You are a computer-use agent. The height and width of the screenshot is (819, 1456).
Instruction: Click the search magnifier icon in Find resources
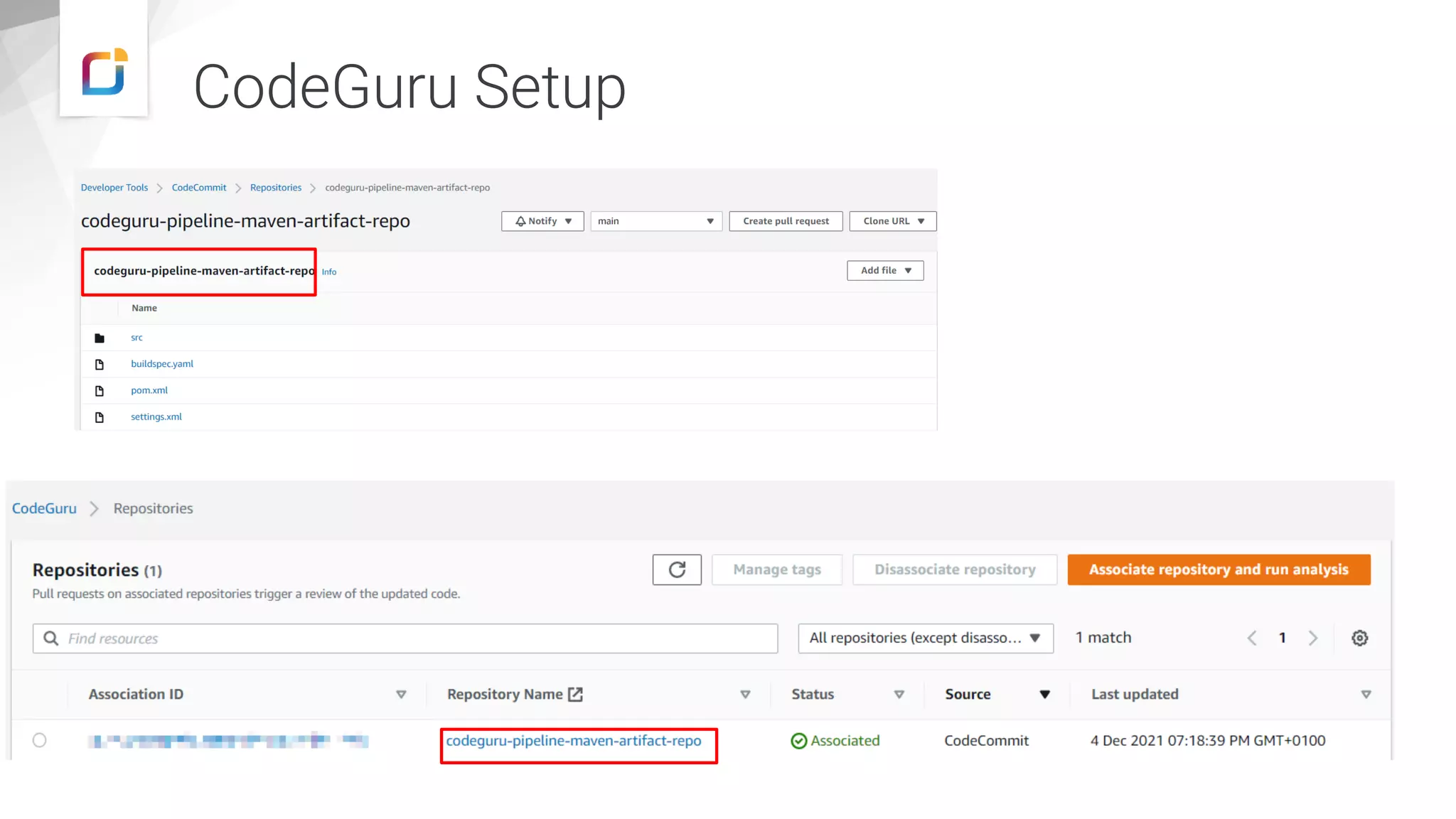pos(51,638)
